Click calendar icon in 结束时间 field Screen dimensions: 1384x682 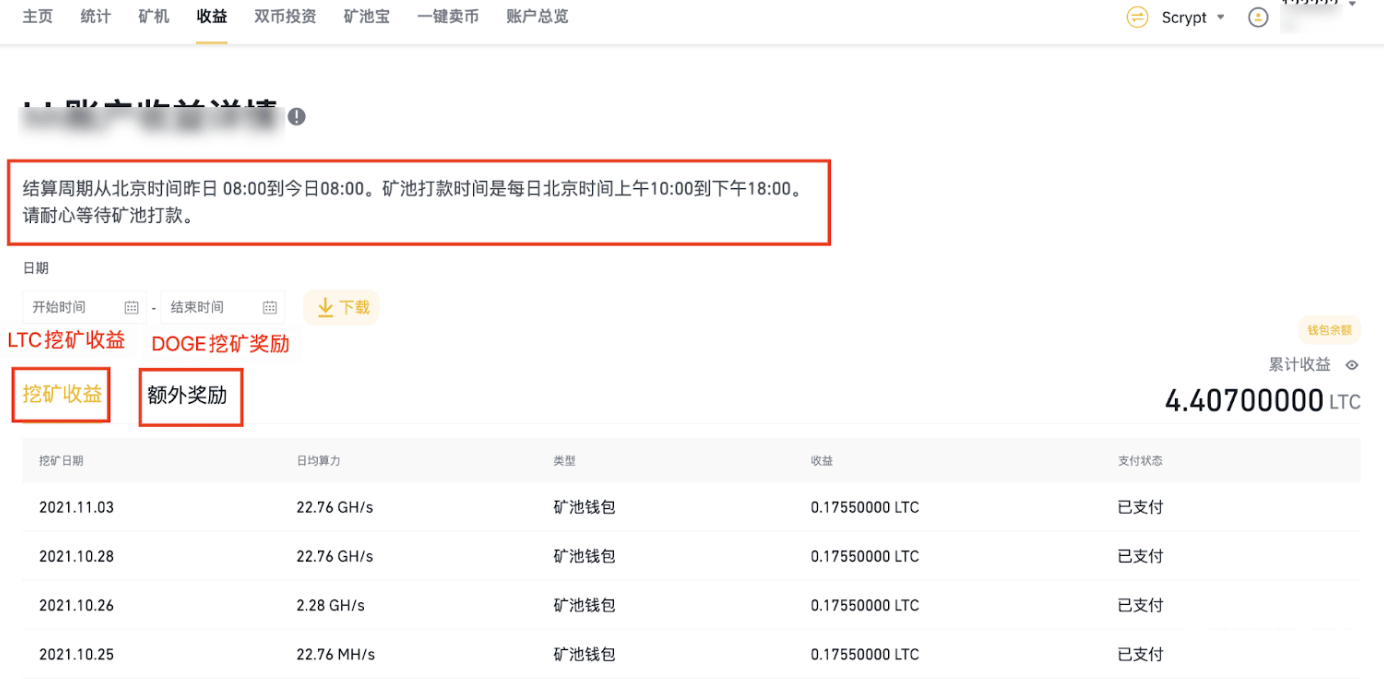pos(269,308)
